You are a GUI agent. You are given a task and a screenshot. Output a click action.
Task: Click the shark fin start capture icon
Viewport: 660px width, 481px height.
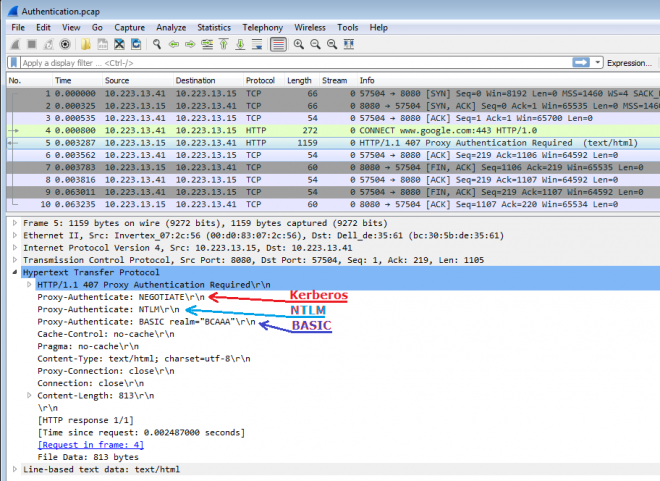point(16,44)
